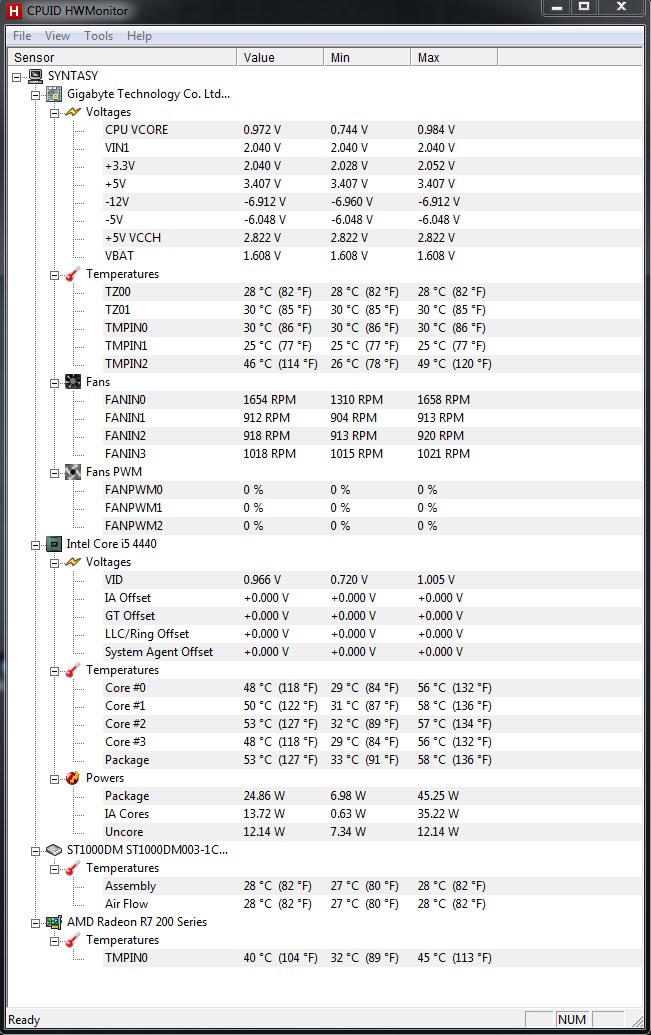Click the CPU Powers flame icon
This screenshot has width=651, height=1035.
73,778
